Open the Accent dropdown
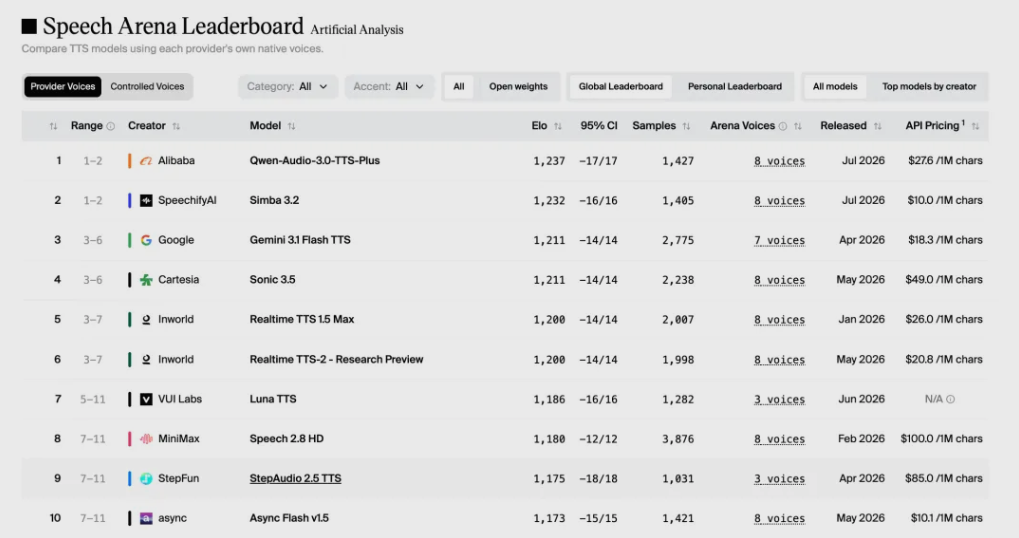Screen dimensions: 1019x538 pyautogui.click(x=389, y=86)
